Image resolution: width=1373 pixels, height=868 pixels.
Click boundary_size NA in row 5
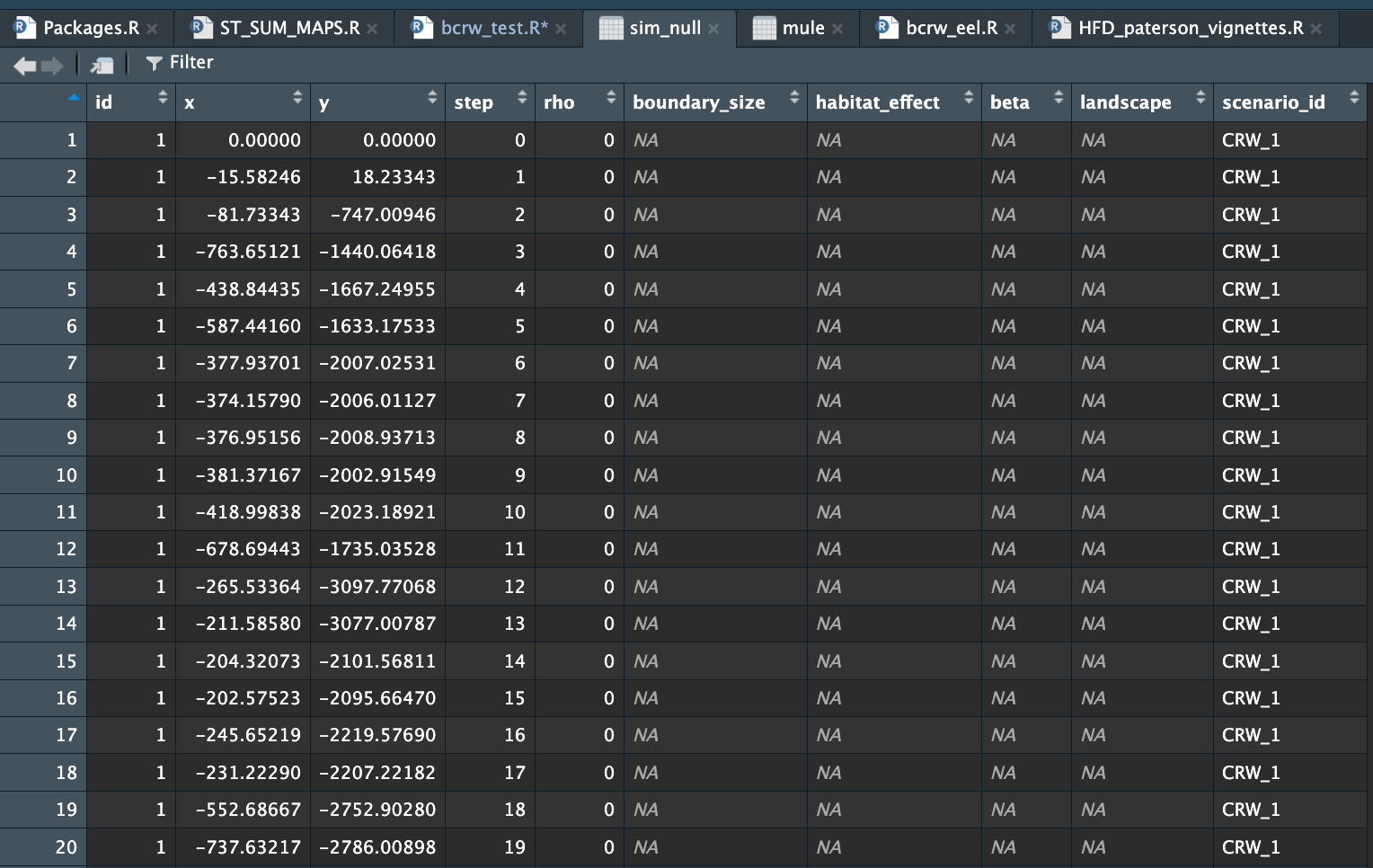coord(646,289)
